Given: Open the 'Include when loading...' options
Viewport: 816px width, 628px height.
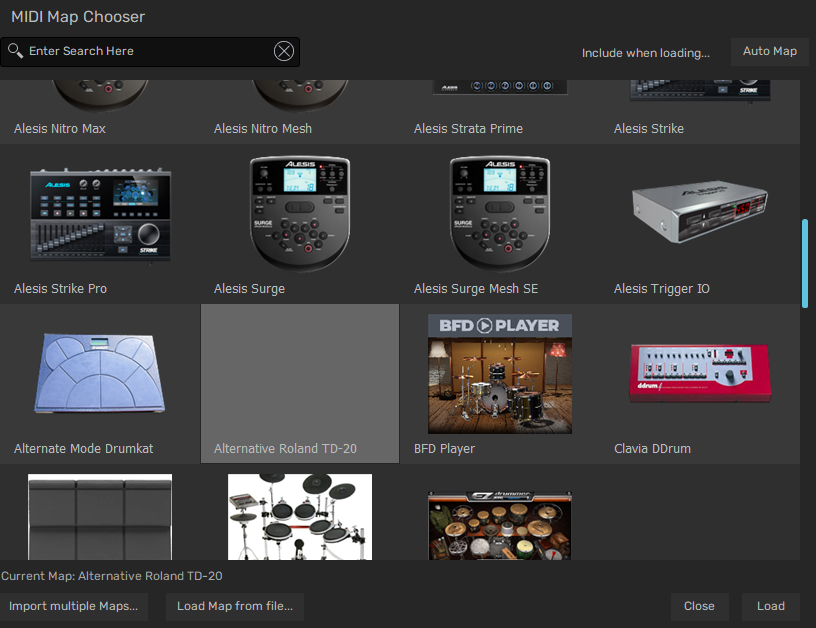Looking at the screenshot, I should point(645,53).
